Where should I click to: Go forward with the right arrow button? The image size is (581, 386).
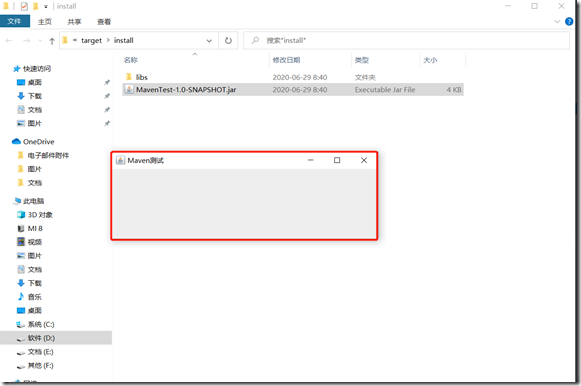(x=27, y=41)
